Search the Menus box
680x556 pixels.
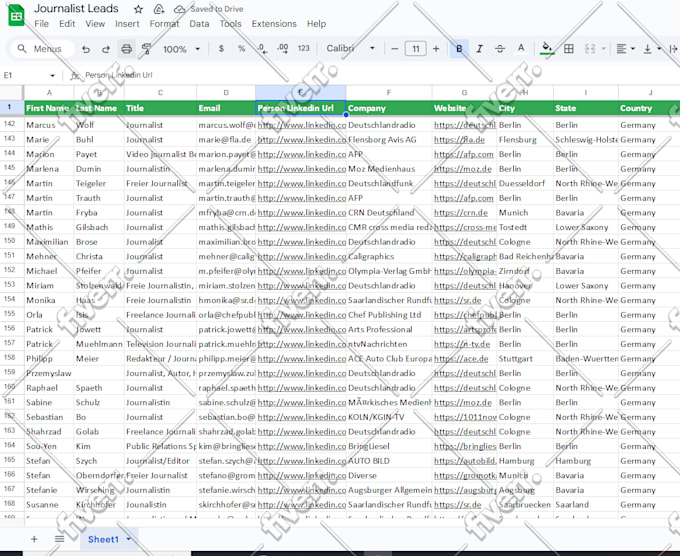(42, 49)
